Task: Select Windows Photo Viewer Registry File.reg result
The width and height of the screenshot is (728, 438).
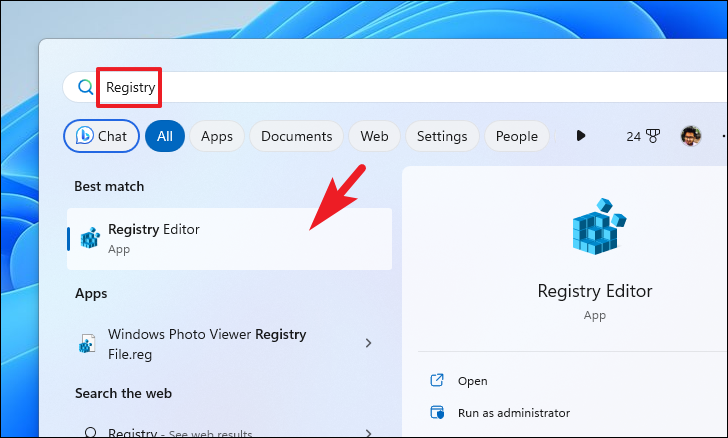Action: point(229,344)
